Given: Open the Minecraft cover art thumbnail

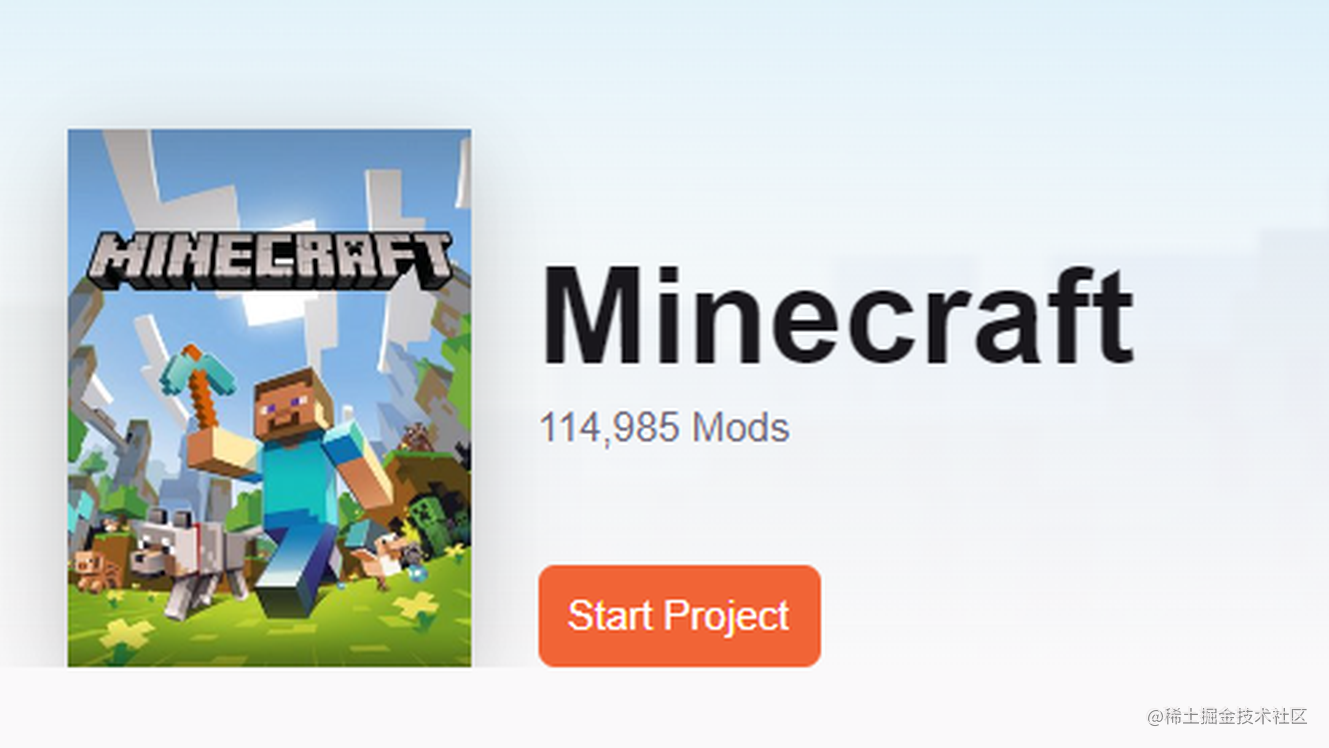Looking at the screenshot, I should (269, 397).
